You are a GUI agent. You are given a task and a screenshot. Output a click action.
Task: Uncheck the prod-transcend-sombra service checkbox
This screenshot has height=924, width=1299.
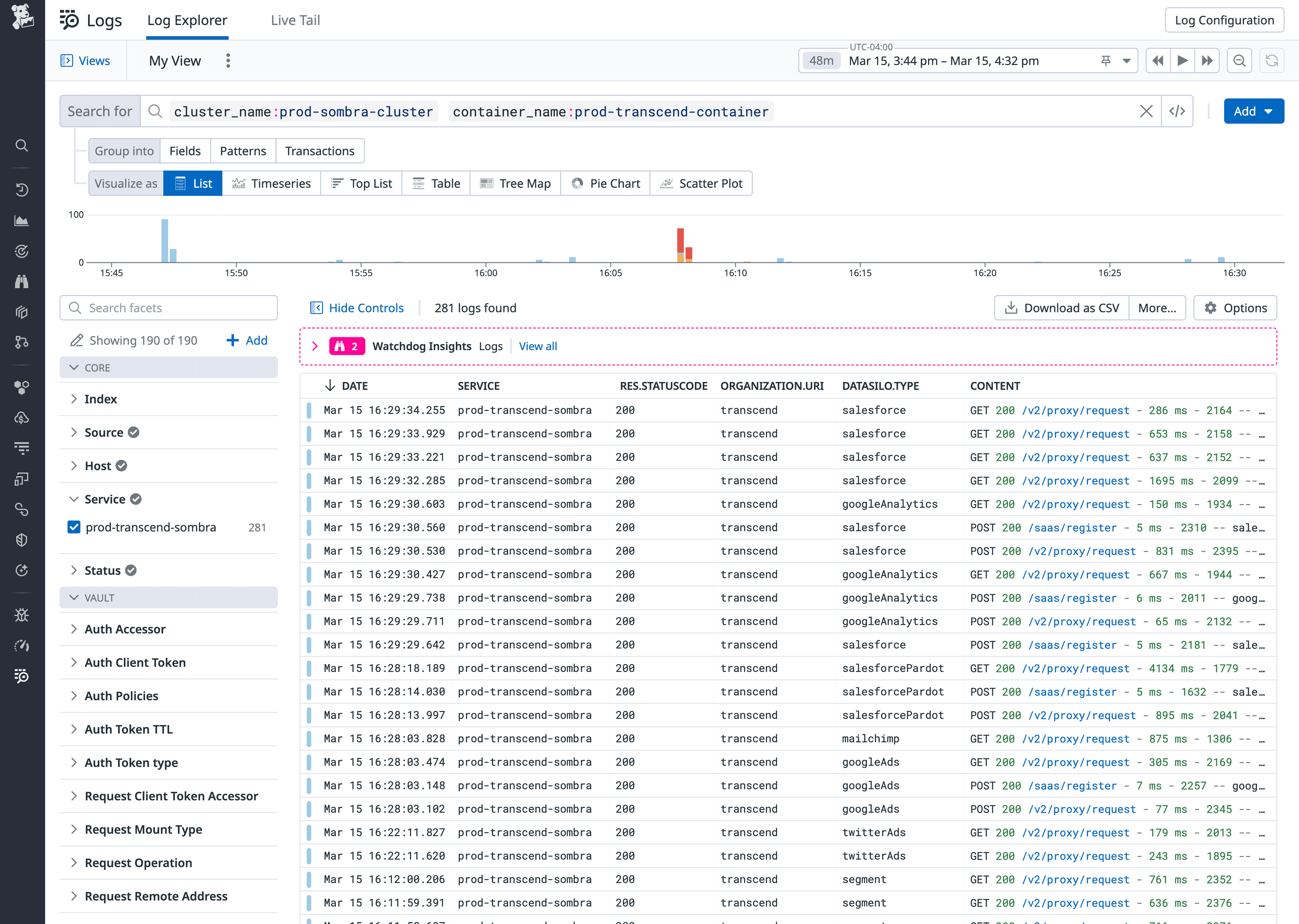[x=74, y=527]
